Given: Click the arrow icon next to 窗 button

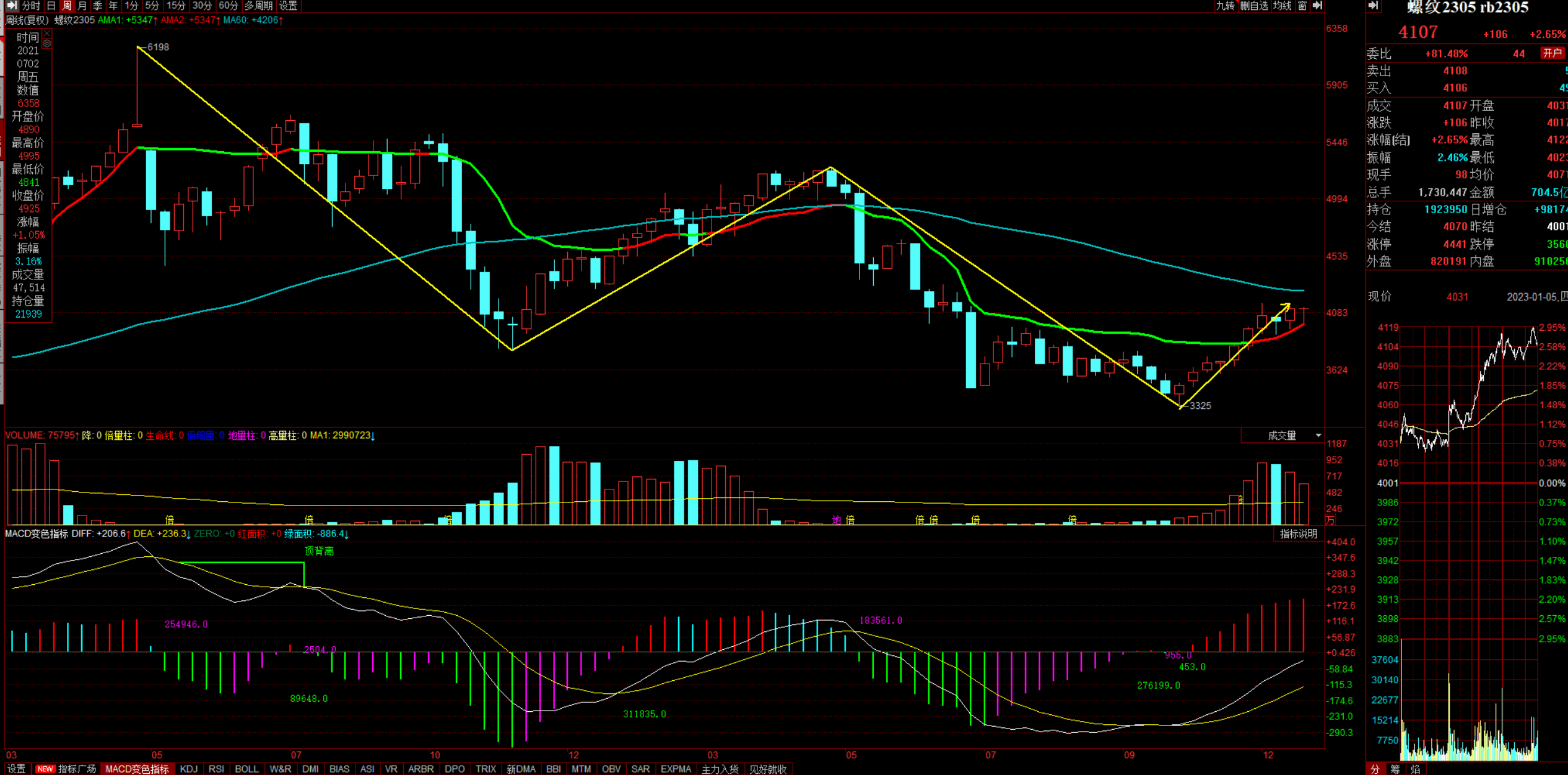Looking at the screenshot, I should [x=1318, y=6].
